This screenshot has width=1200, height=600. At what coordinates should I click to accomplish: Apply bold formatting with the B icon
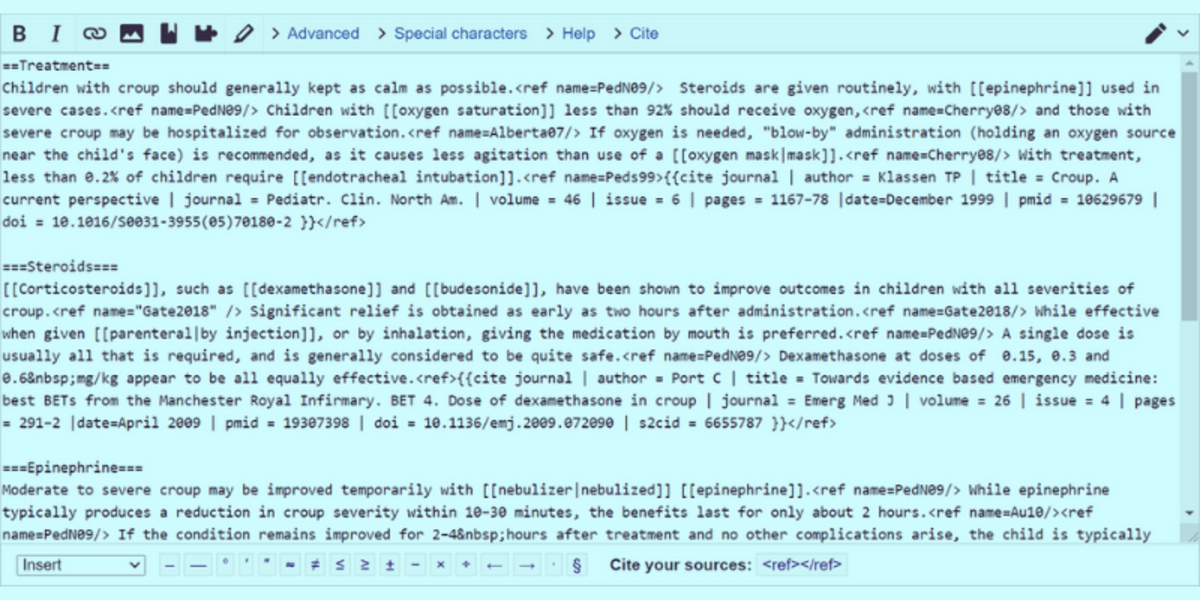(20, 34)
